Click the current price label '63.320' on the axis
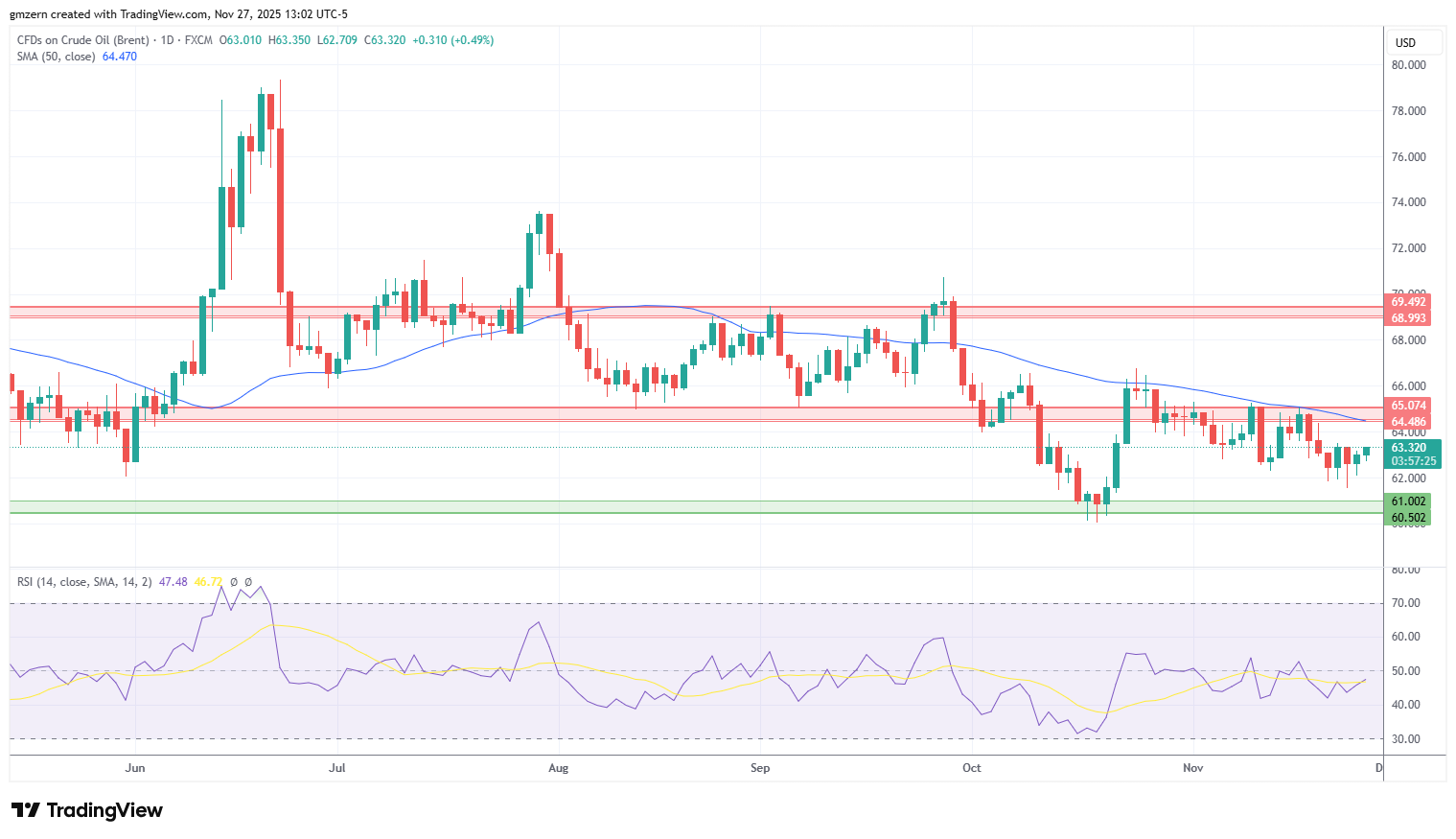Viewport: 1456px width, 839px height. click(1408, 448)
